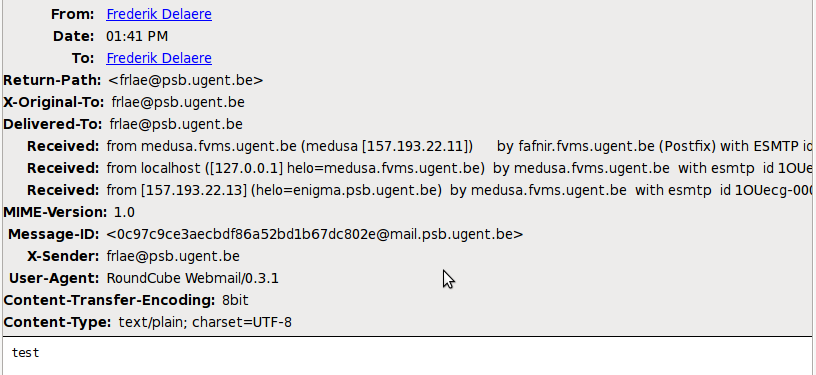Select the X-Original-To email address
816x375 pixels.
coord(178,102)
